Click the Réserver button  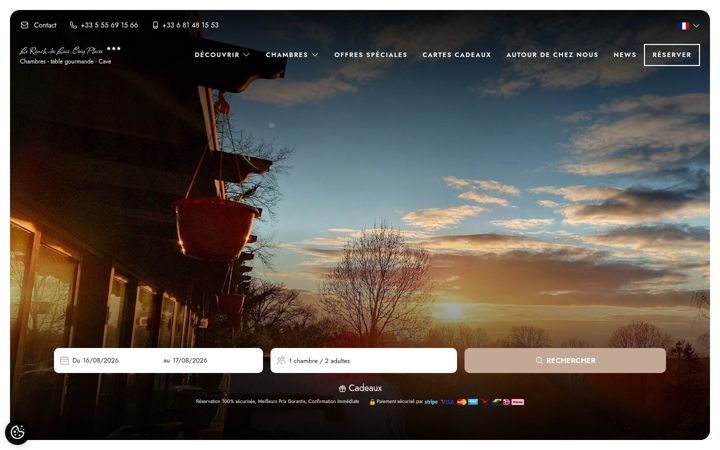(x=672, y=55)
